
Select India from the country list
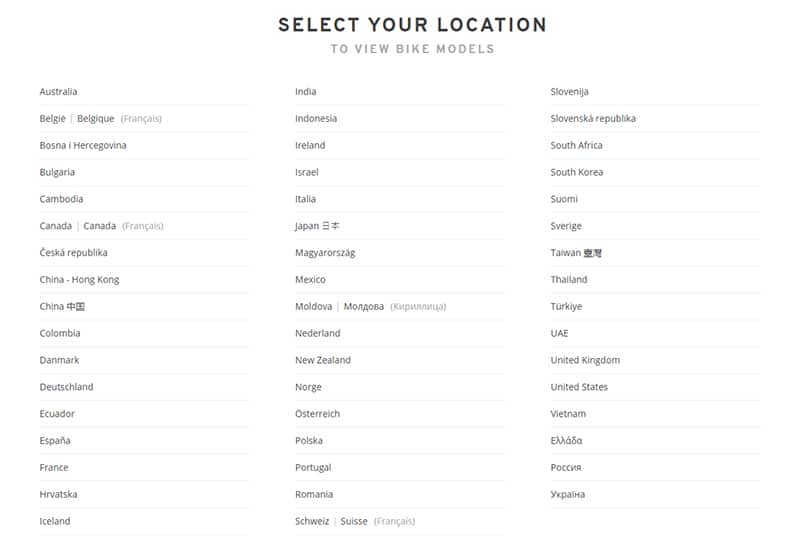tap(305, 92)
